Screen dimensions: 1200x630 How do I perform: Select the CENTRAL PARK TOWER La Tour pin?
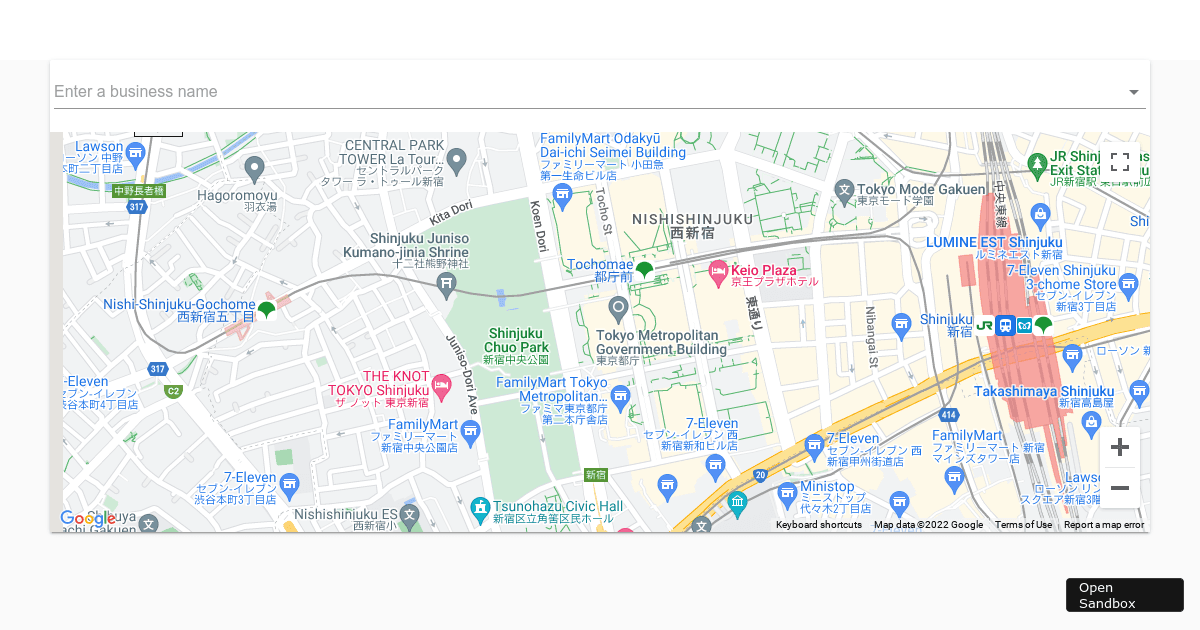pyautogui.click(x=457, y=160)
